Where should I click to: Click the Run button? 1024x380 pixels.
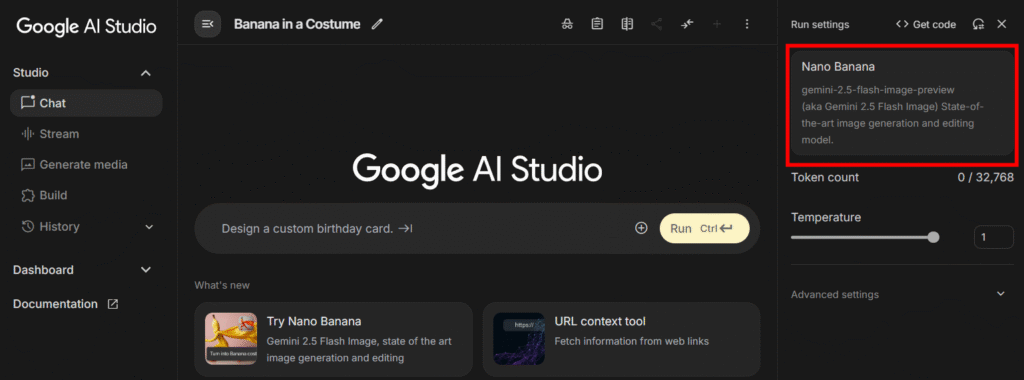click(705, 229)
